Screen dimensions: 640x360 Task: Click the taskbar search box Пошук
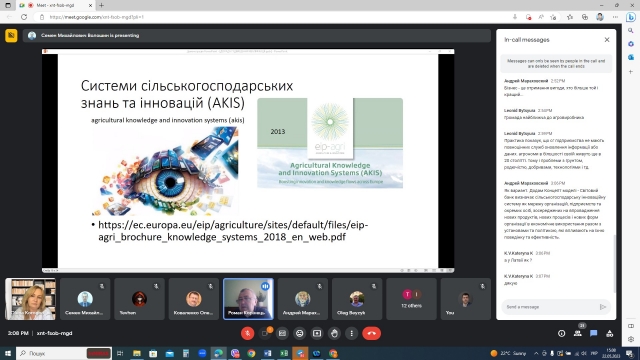[x=64, y=353]
